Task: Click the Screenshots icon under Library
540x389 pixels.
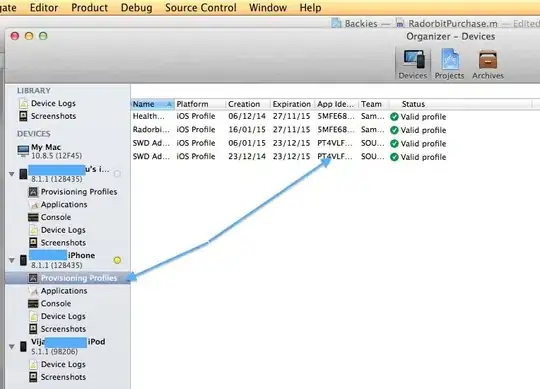Action: (23, 116)
